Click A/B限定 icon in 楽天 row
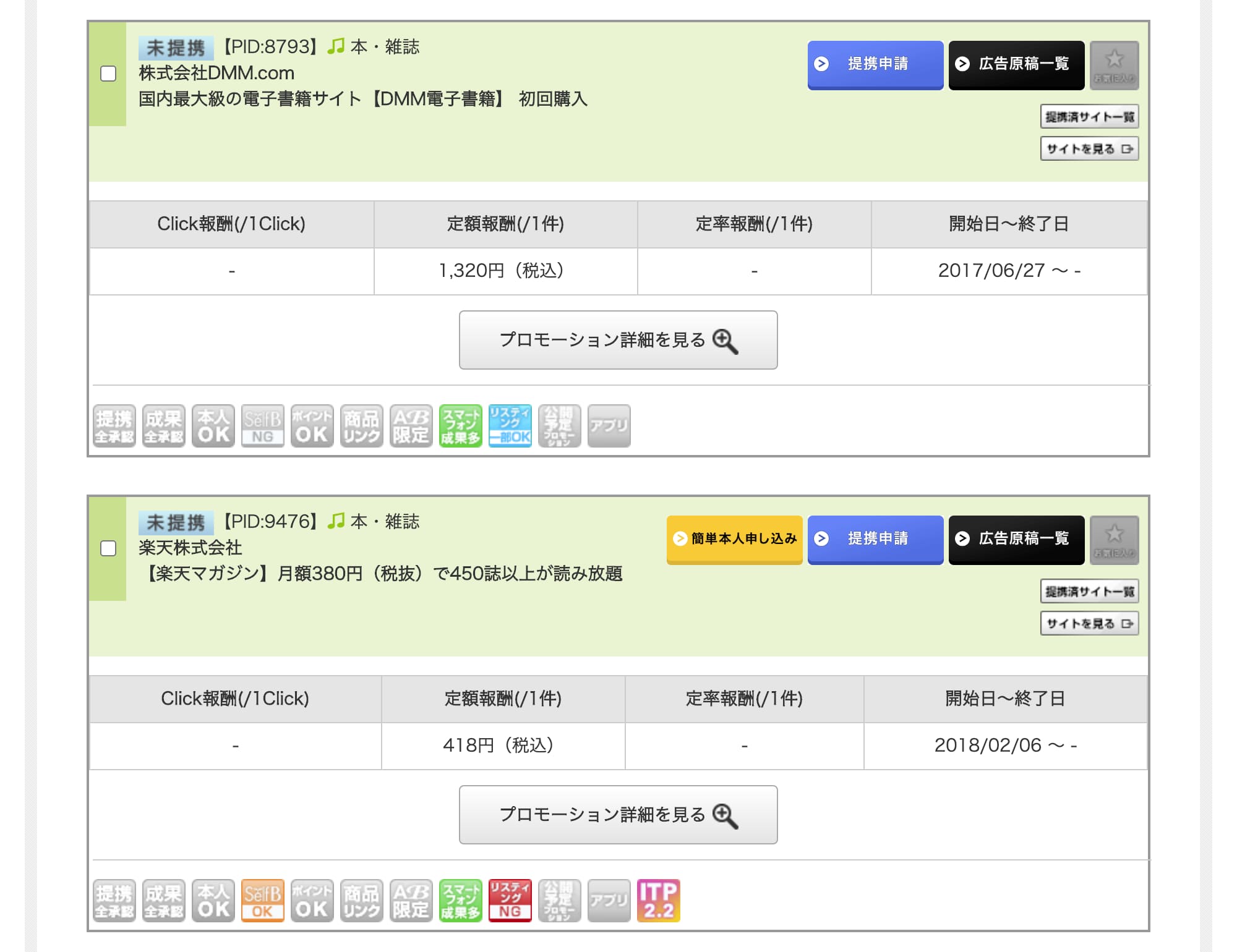This screenshot has width=1237, height=952. click(411, 901)
